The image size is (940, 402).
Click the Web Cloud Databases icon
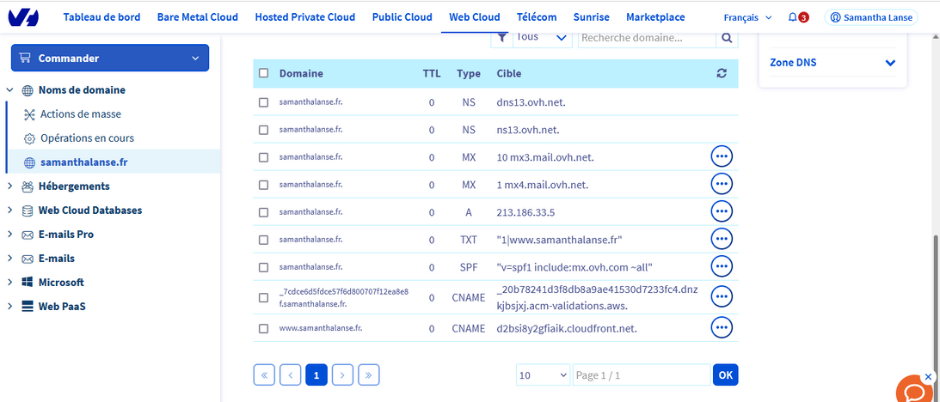click(x=27, y=211)
